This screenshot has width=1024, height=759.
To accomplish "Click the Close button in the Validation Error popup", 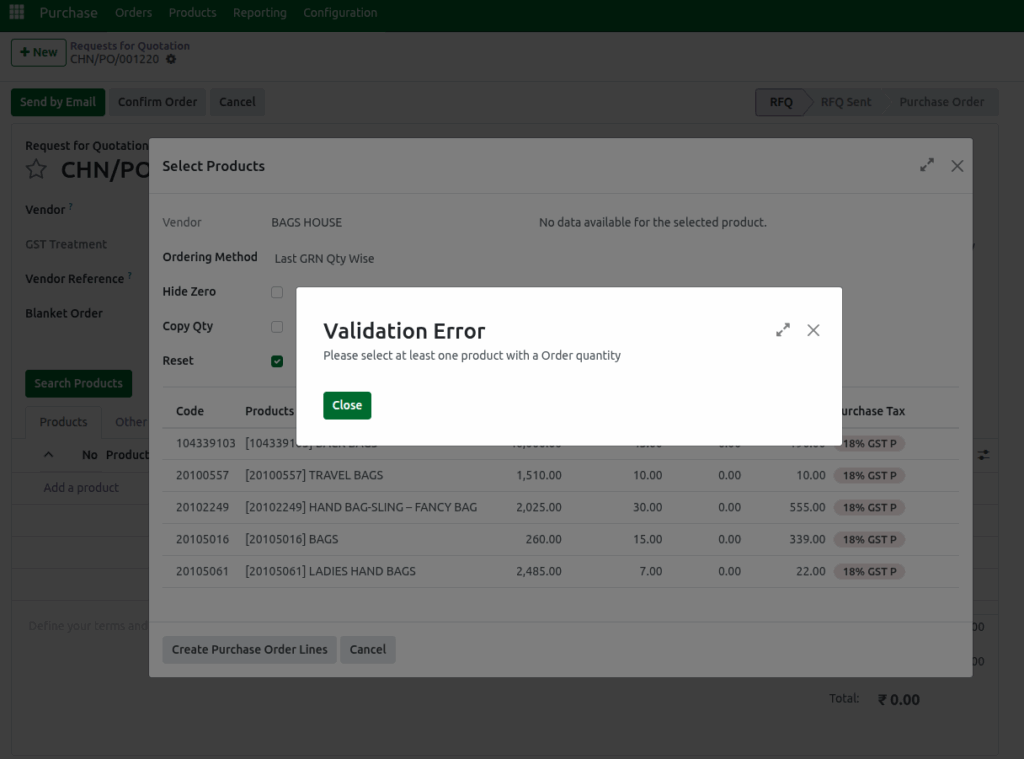I will pyautogui.click(x=347, y=405).
